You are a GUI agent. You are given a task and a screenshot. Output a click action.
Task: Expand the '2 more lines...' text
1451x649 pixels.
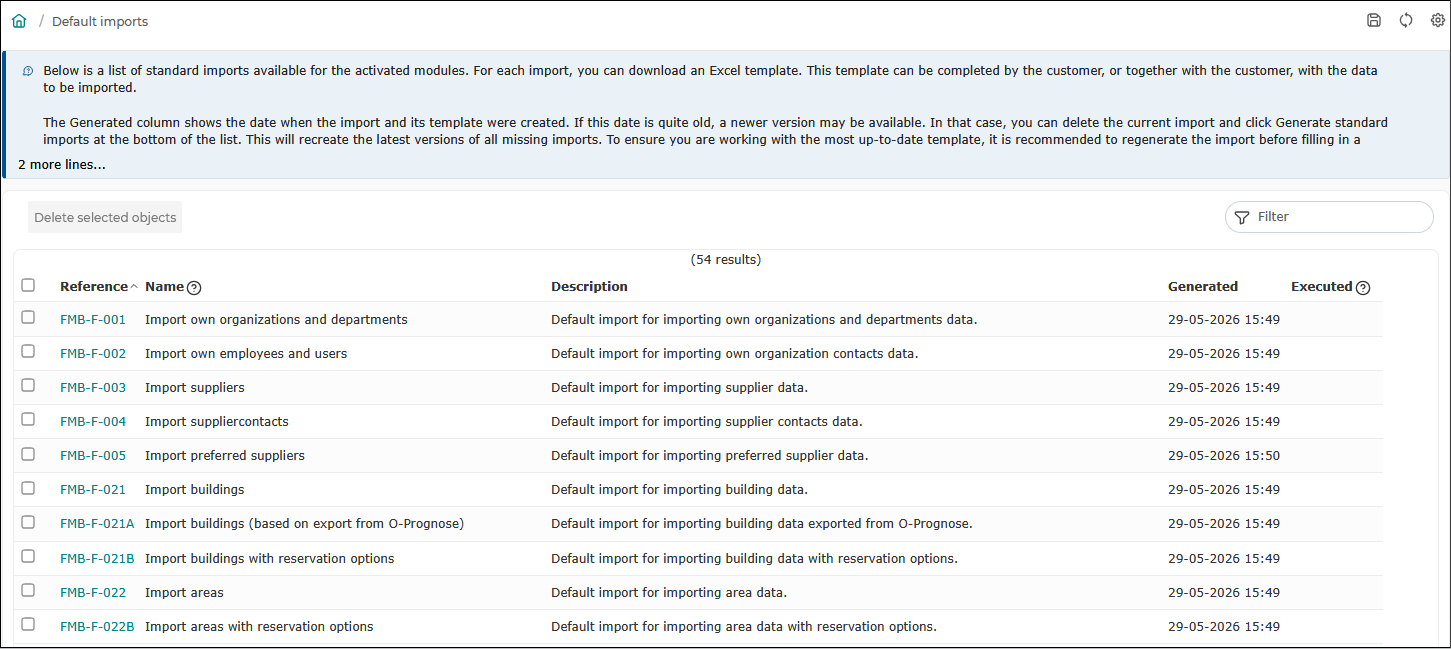click(62, 165)
